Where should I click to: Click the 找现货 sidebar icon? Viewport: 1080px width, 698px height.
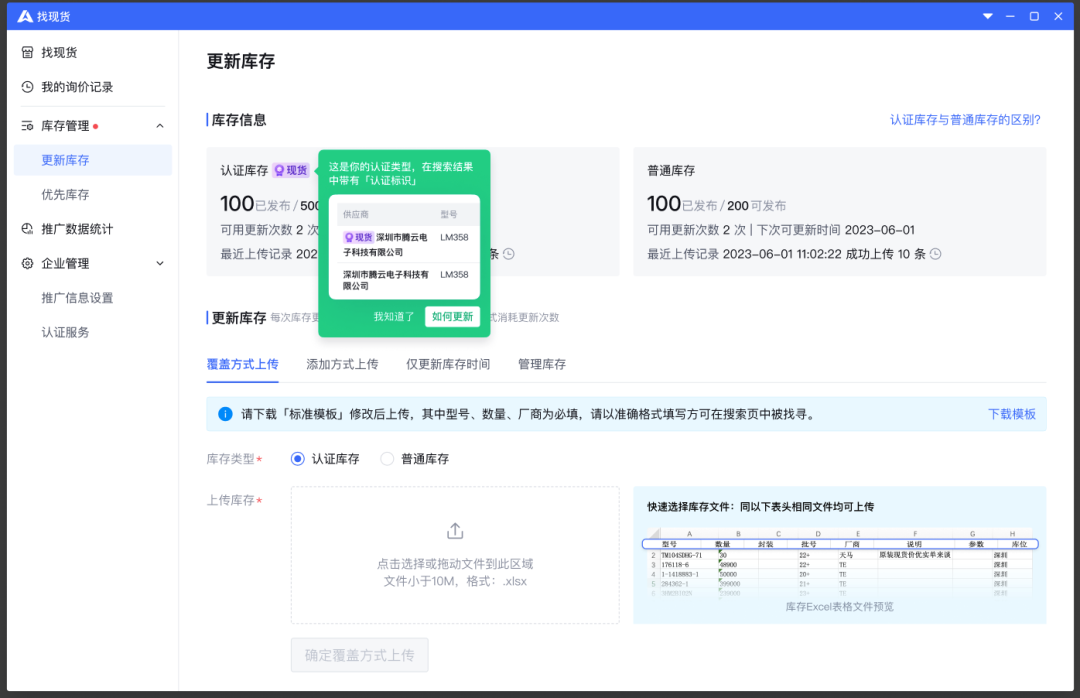point(28,51)
